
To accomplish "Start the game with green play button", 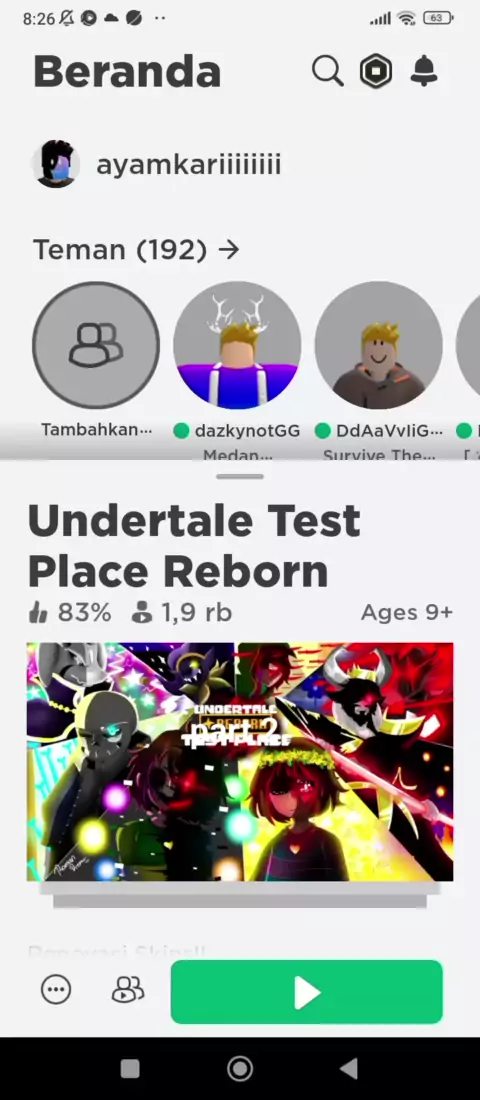I will click(307, 992).
